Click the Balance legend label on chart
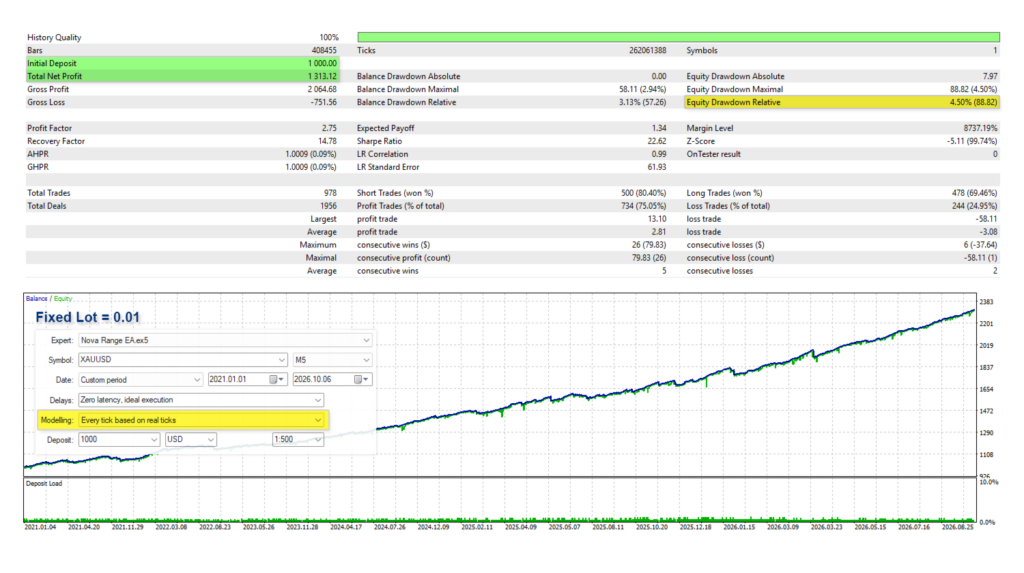The height and width of the screenshot is (573, 1024). (x=37, y=299)
